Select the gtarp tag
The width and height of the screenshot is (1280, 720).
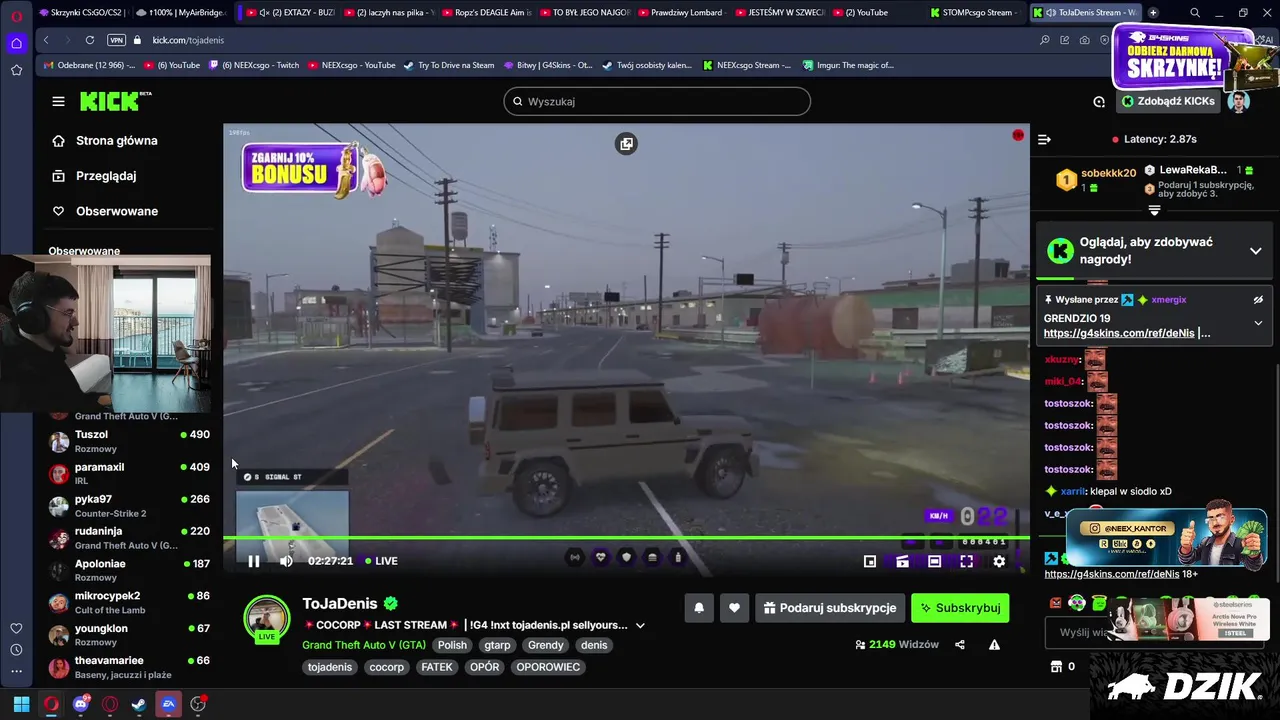point(497,645)
